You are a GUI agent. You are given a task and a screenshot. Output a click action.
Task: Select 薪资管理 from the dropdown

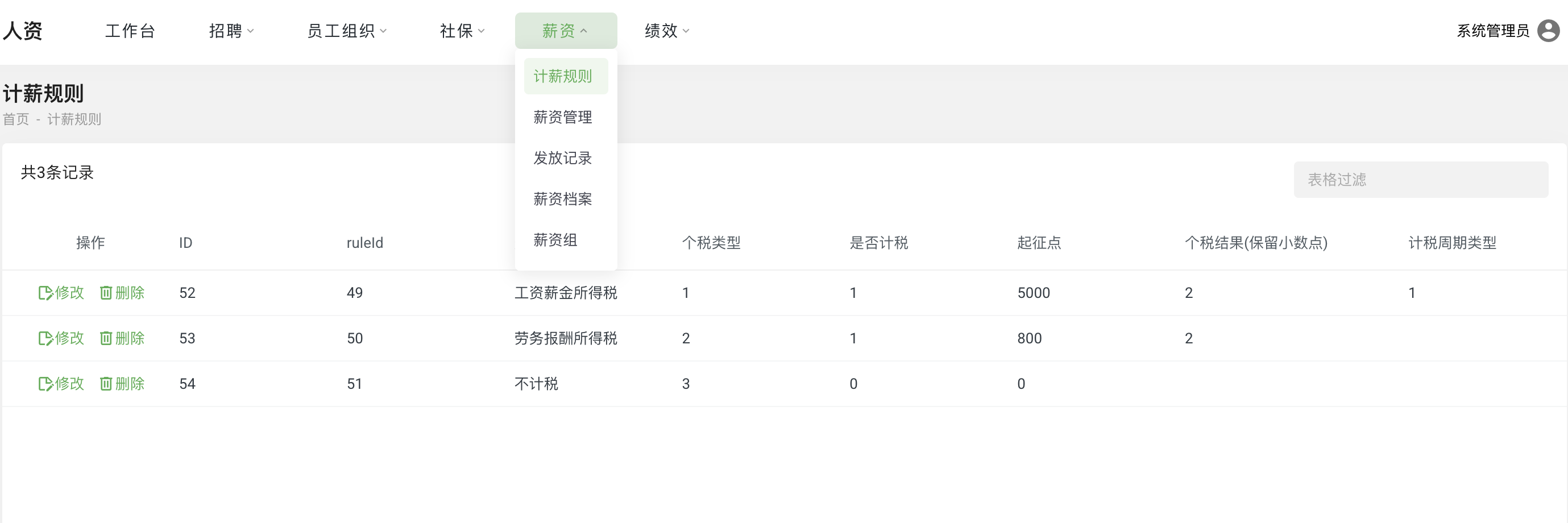(x=562, y=117)
